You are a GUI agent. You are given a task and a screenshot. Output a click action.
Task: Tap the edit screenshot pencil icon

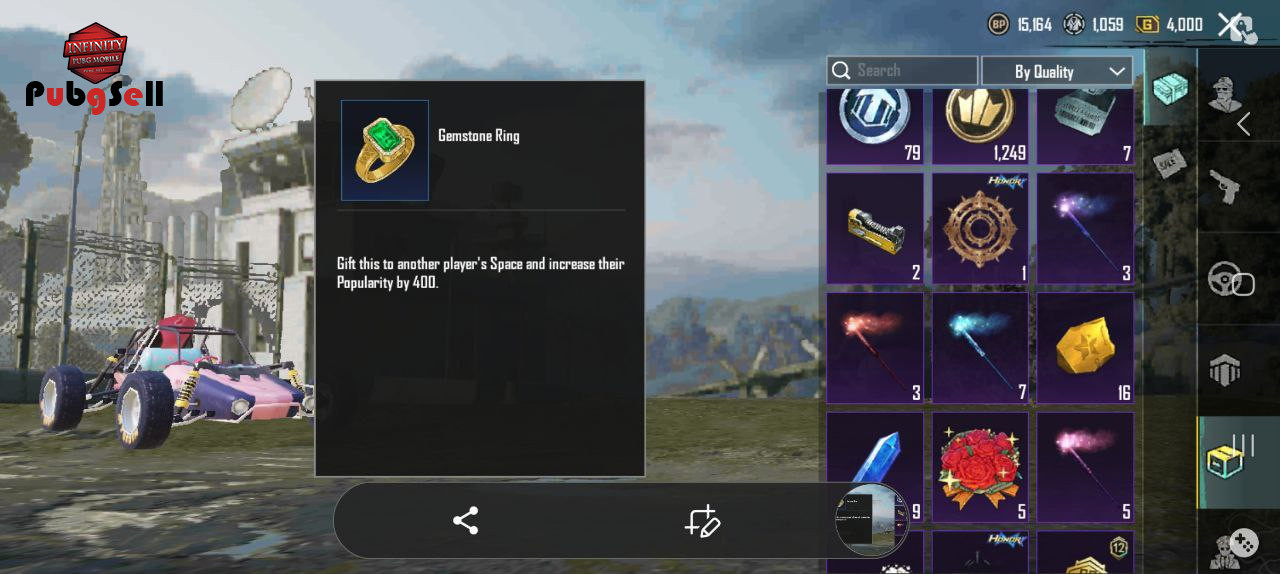click(x=702, y=521)
